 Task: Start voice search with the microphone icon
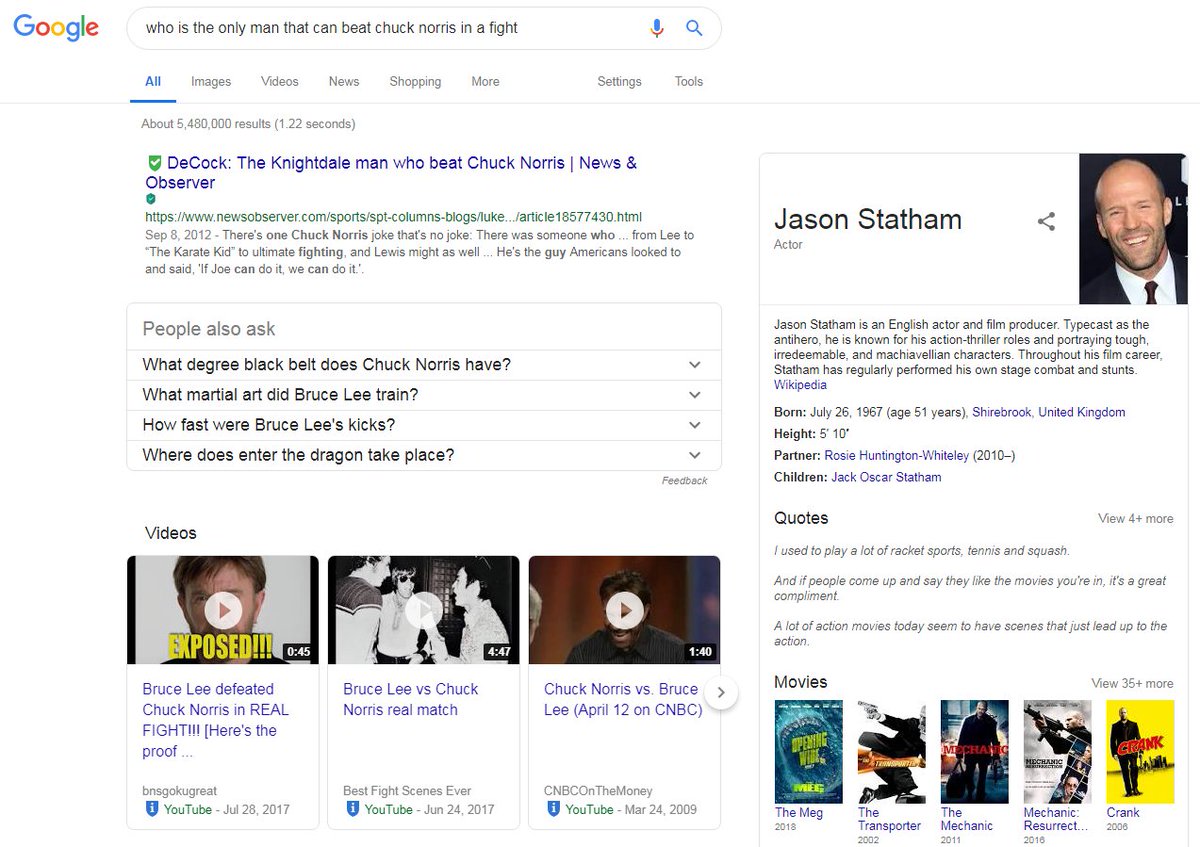coord(657,28)
